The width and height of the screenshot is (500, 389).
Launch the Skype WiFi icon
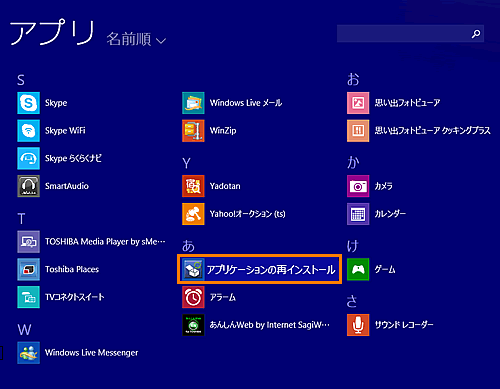pyautogui.click(x=28, y=131)
